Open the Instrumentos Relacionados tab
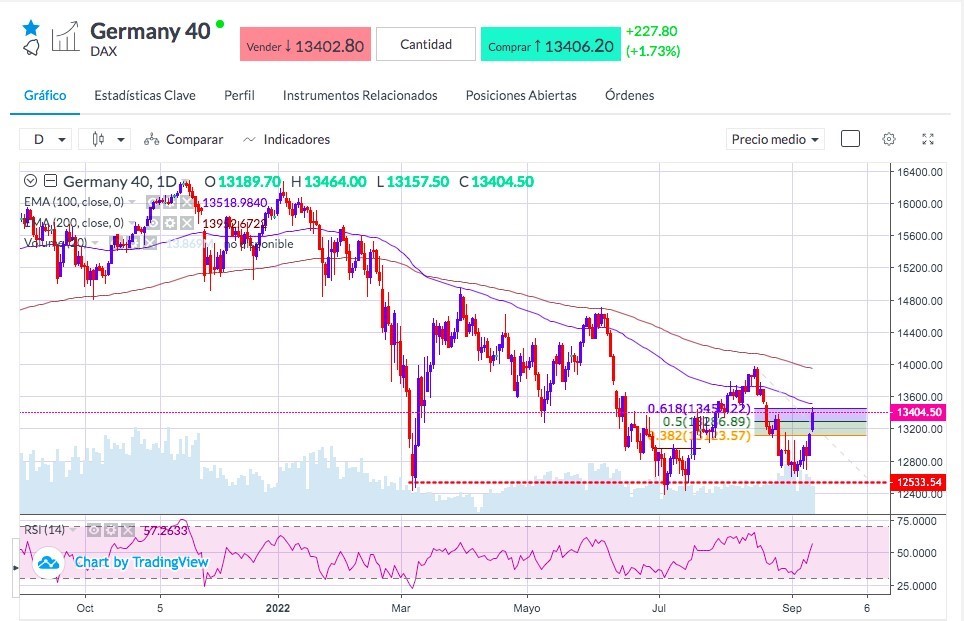Viewport: 964px width, 621px height. [x=360, y=95]
